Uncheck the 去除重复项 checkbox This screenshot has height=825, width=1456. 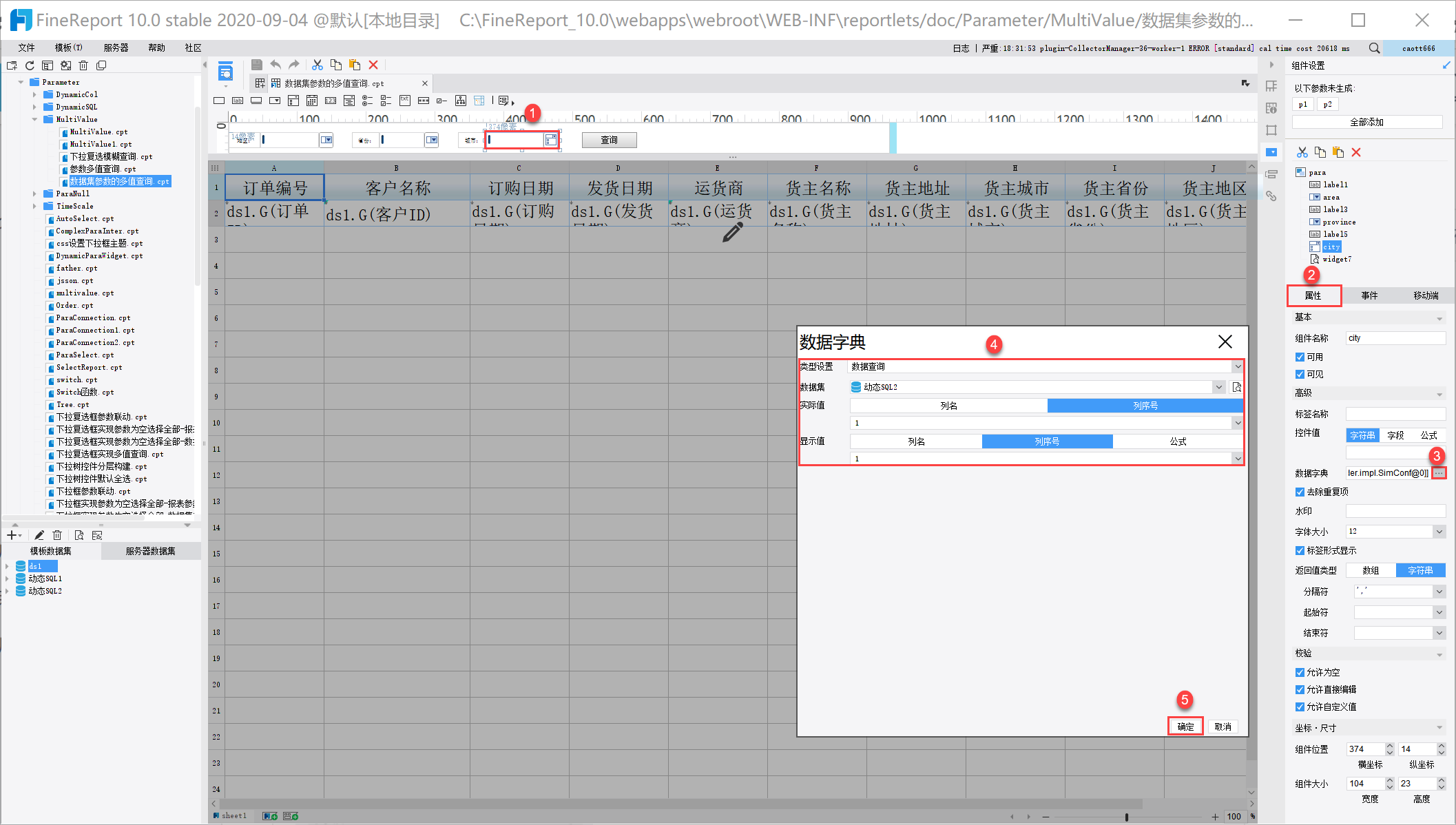1300,492
